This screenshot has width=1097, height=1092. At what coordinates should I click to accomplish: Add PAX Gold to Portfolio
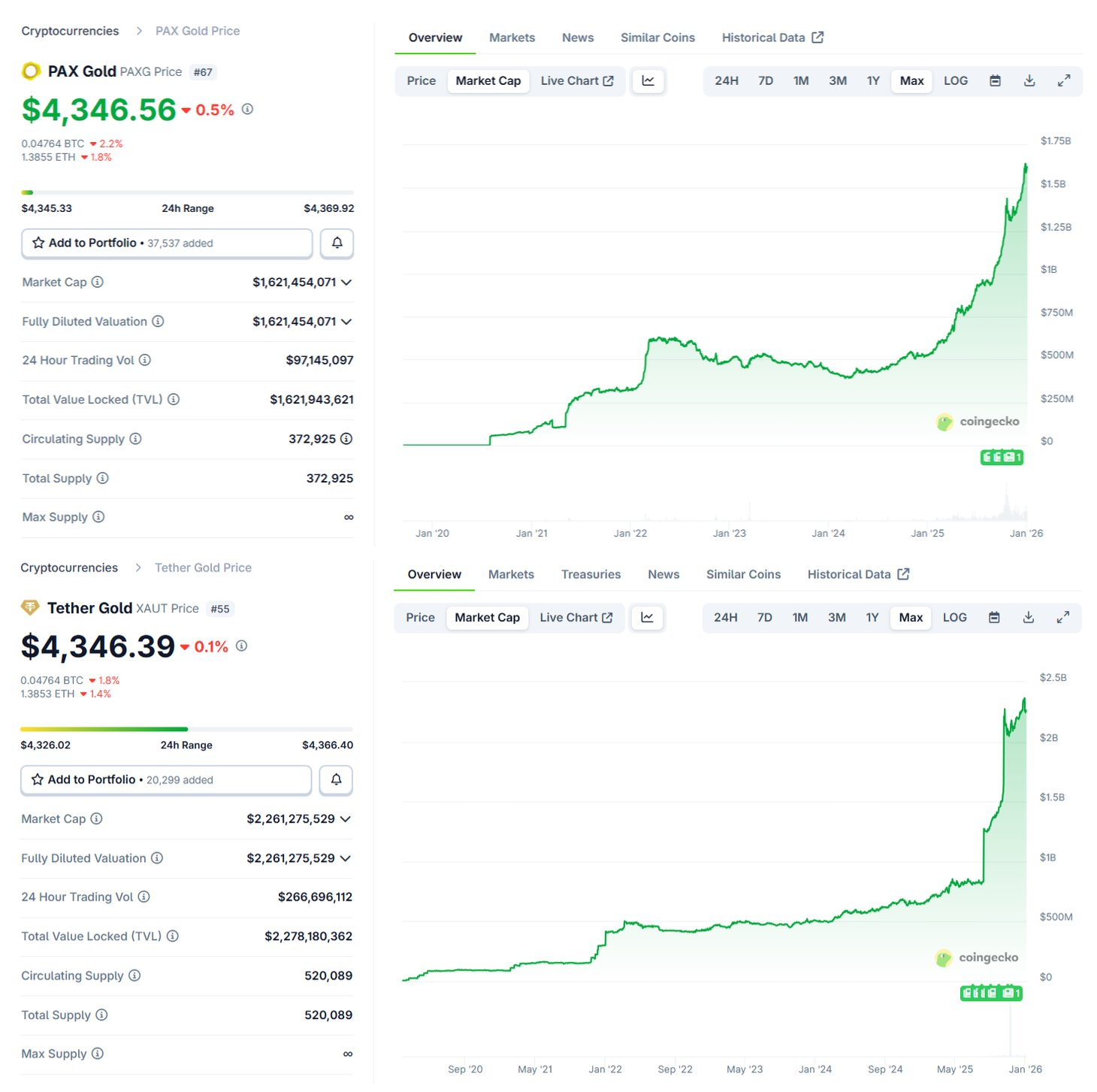(x=167, y=243)
